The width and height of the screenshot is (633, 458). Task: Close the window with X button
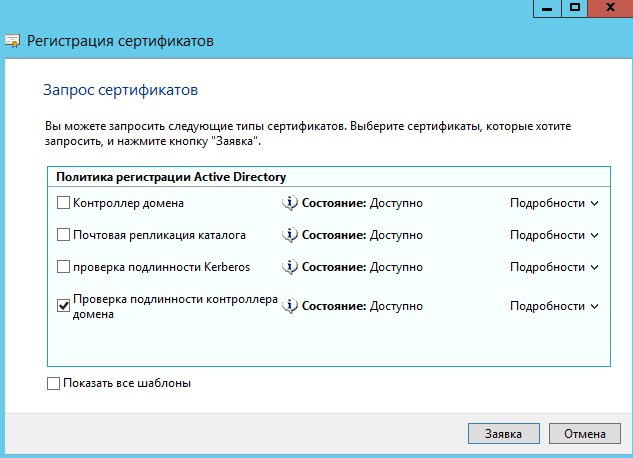pyautogui.click(x=610, y=8)
